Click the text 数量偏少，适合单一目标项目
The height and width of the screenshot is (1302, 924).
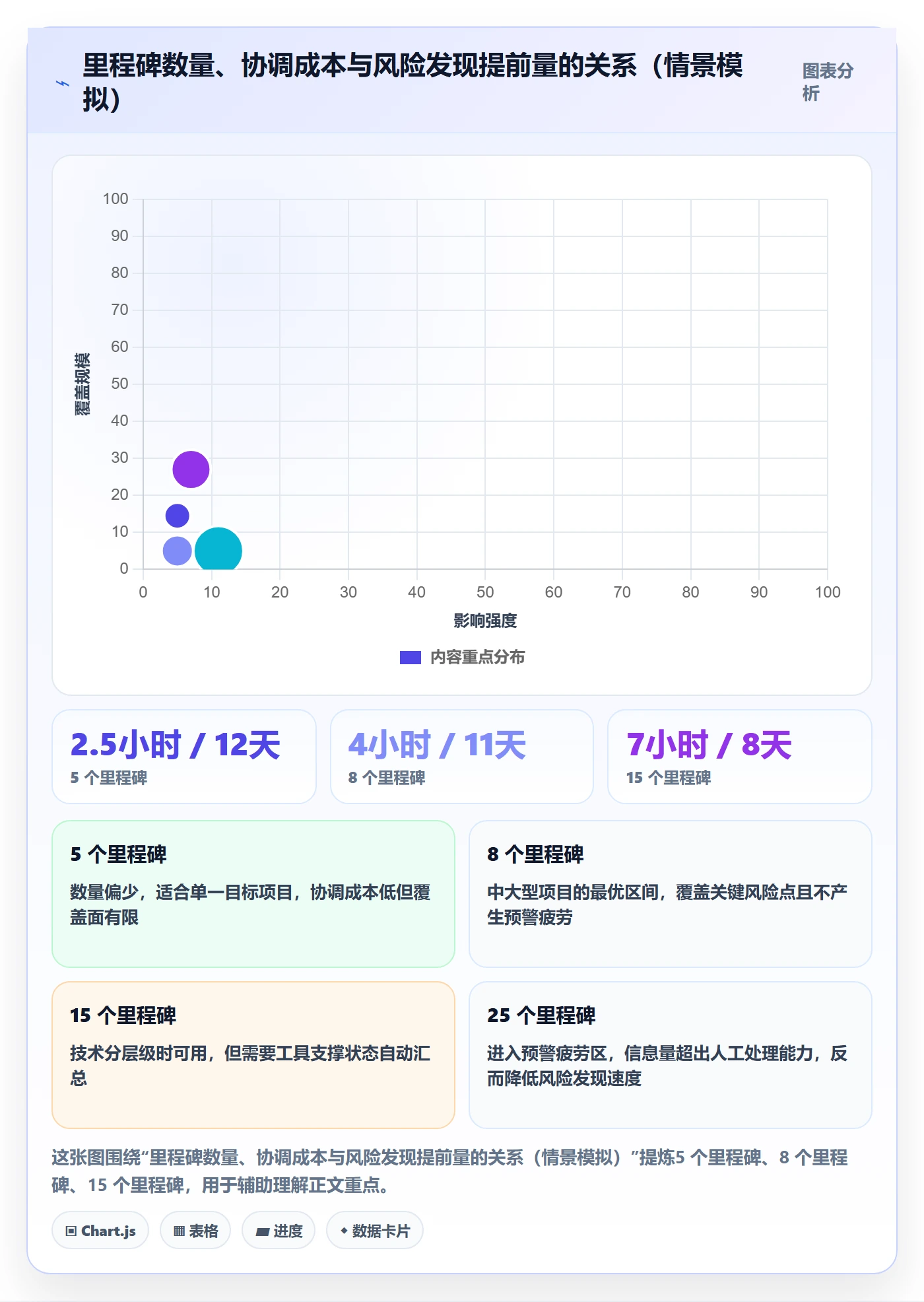[x=181, y=893]
